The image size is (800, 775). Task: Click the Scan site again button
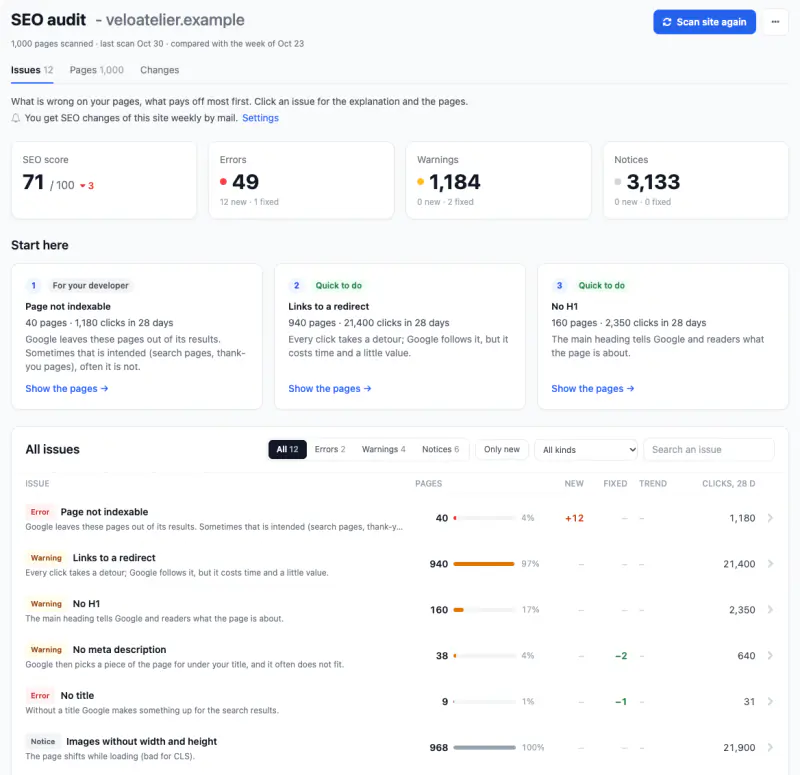click(704, 22)
